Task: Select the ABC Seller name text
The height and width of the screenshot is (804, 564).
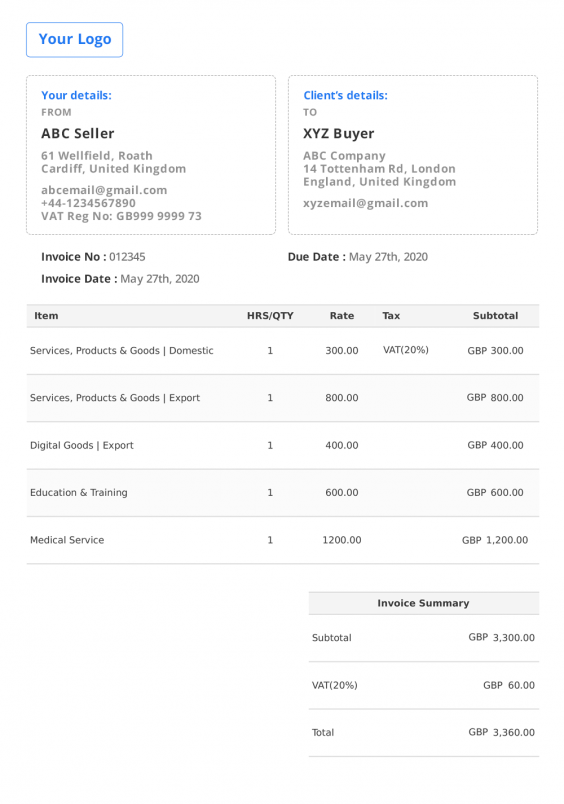Action: 77,133
